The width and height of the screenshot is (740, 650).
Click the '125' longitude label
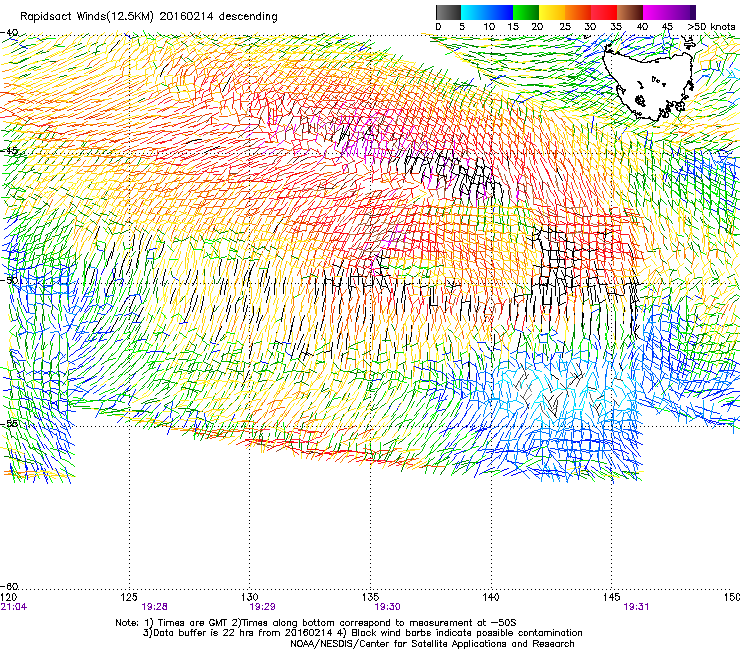point(129,597)
